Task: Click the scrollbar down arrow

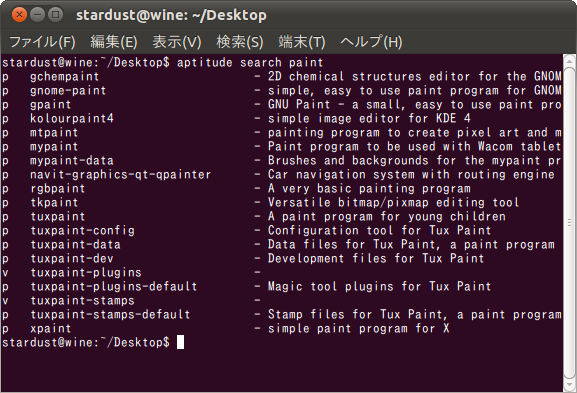Action: (x=570, y=385)
